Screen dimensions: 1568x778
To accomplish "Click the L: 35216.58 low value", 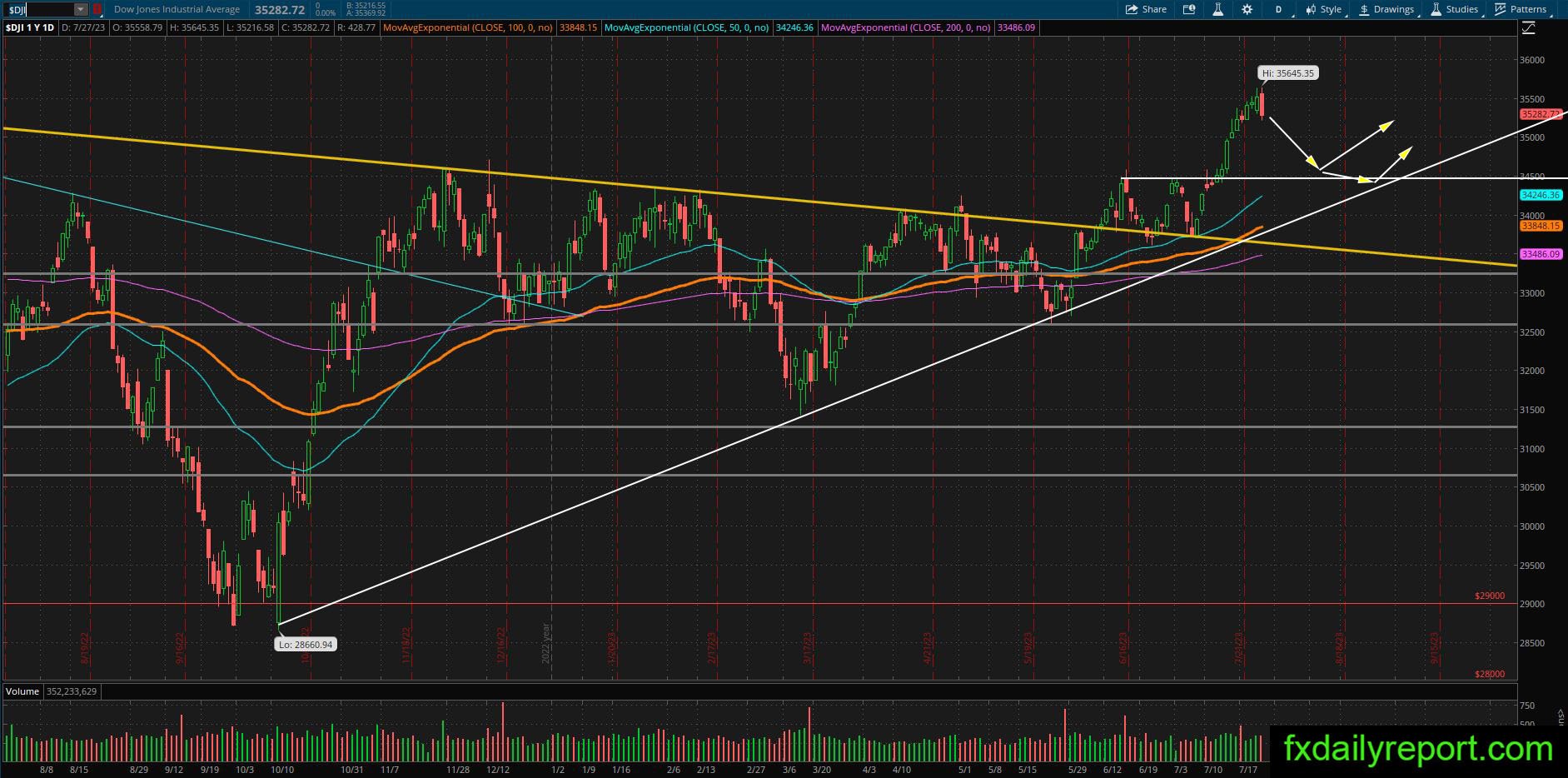I will 251,27.
